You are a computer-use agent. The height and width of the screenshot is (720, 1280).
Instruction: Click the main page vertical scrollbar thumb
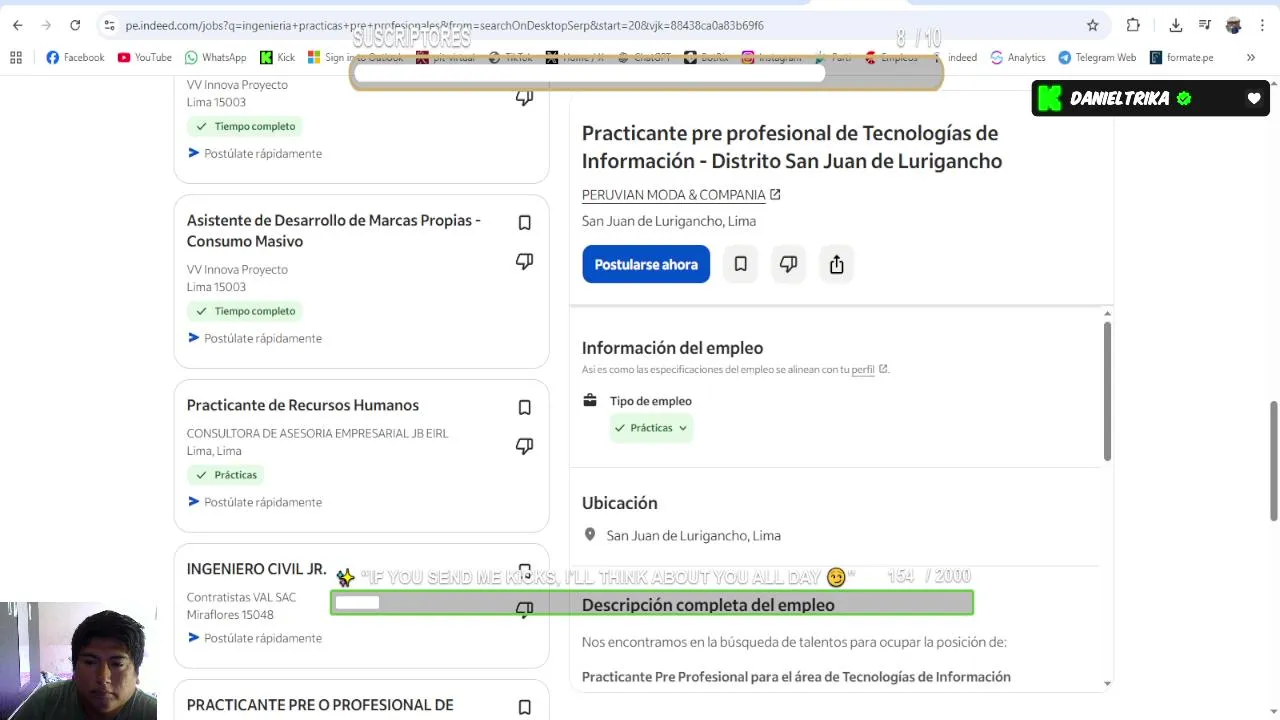pyautogui.click(x=1273, y=460)
